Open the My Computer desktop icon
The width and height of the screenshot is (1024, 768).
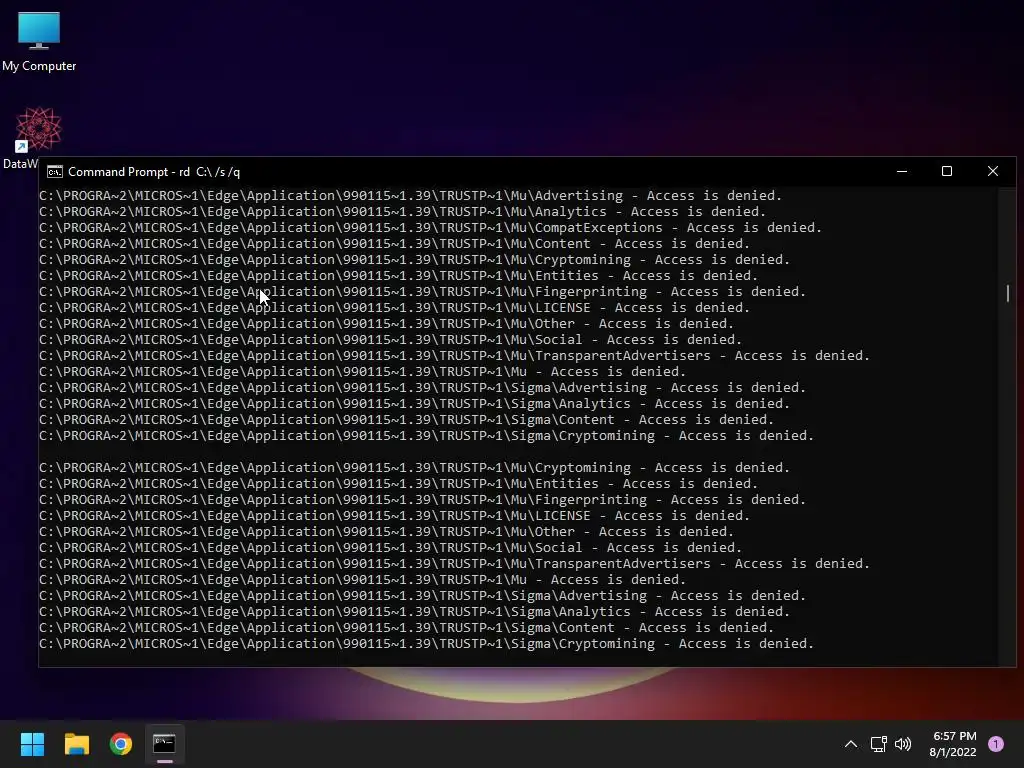(39, 41)
